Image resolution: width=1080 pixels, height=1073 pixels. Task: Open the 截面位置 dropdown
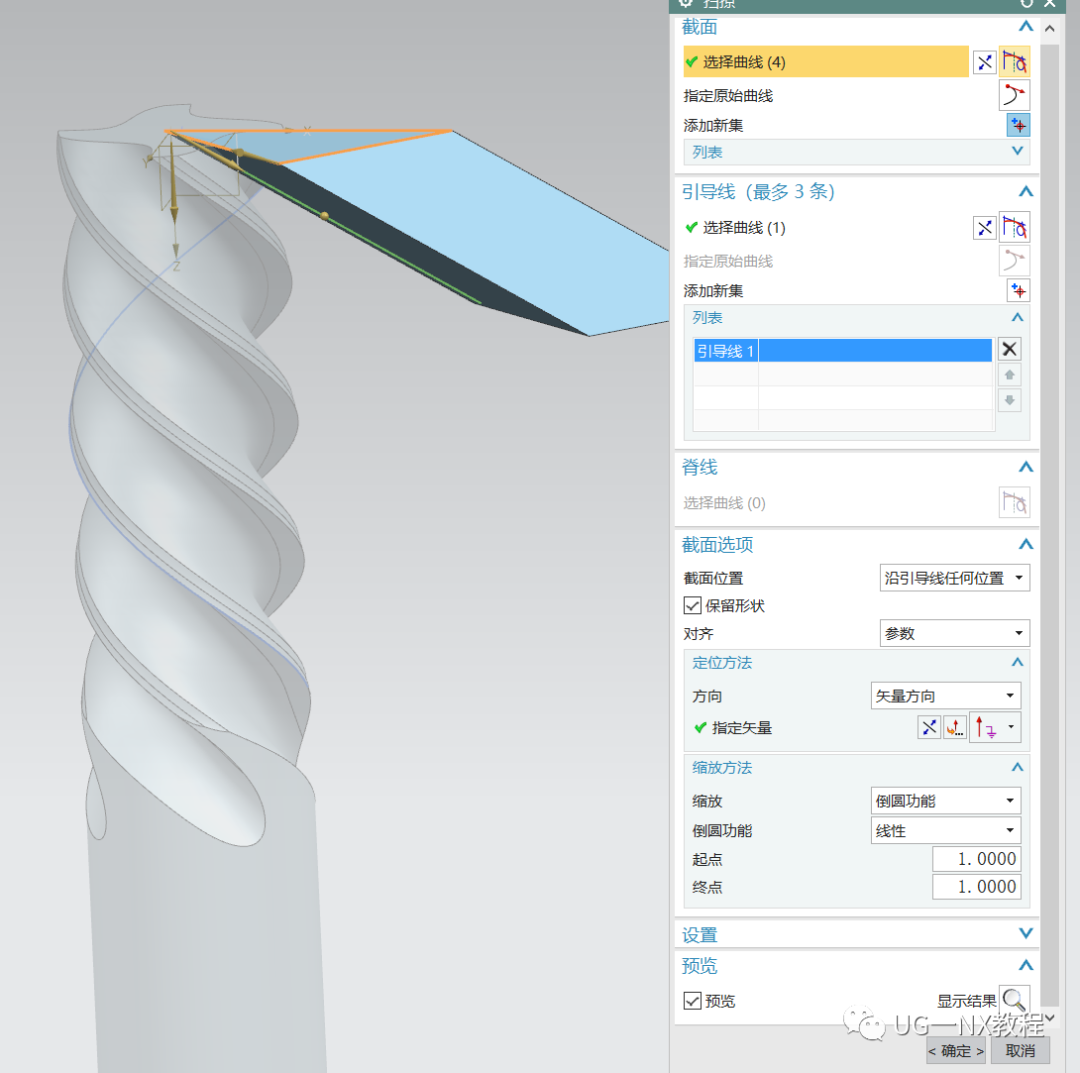[x=955, y=578]
